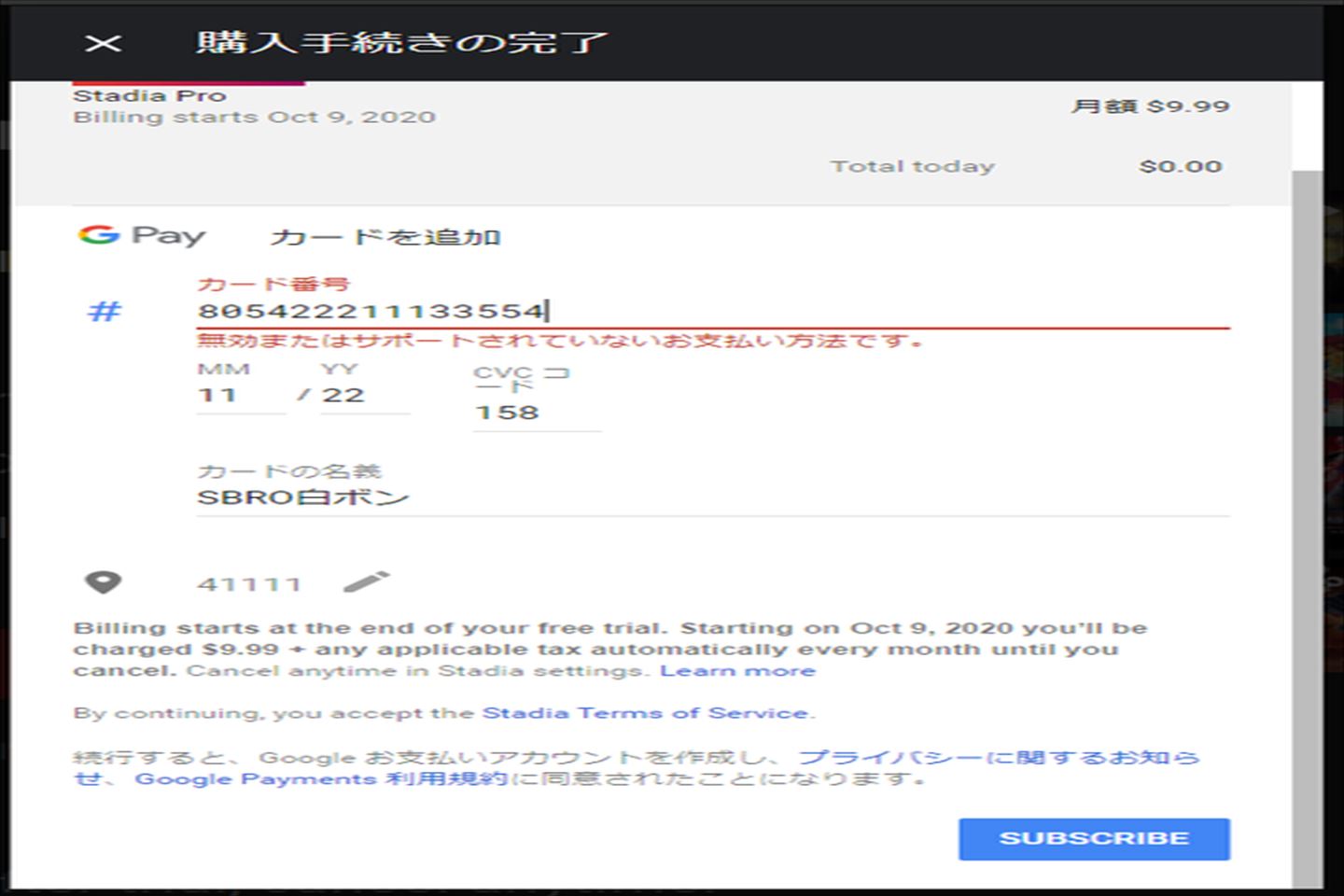Click the Total today $0.00 amount
The image size is (1344, 896).
coord(1180,166)
